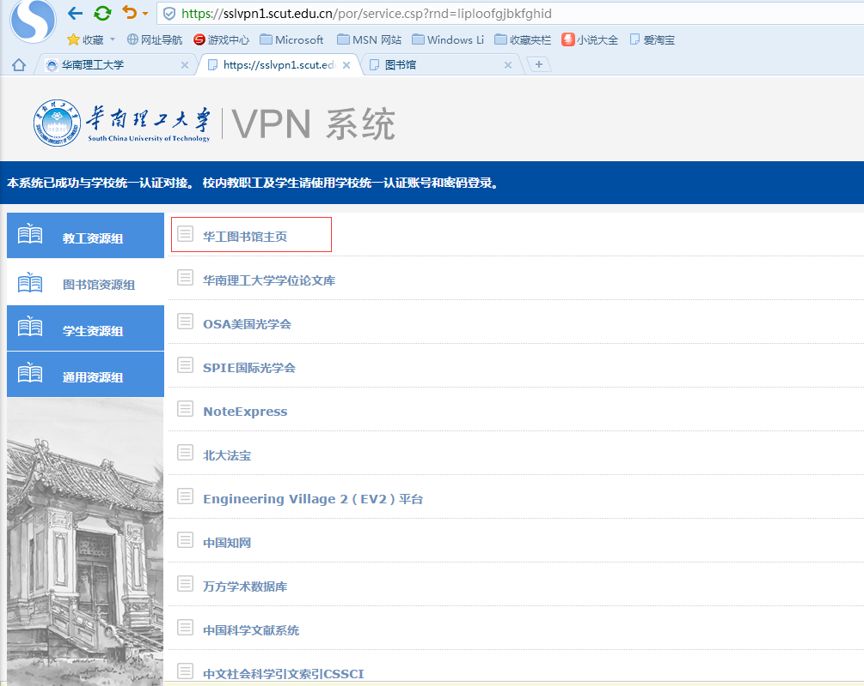Click the document icon beside 中国科学文献系统
This screenshot has height=686, width=864.
[x=185, y=627]
